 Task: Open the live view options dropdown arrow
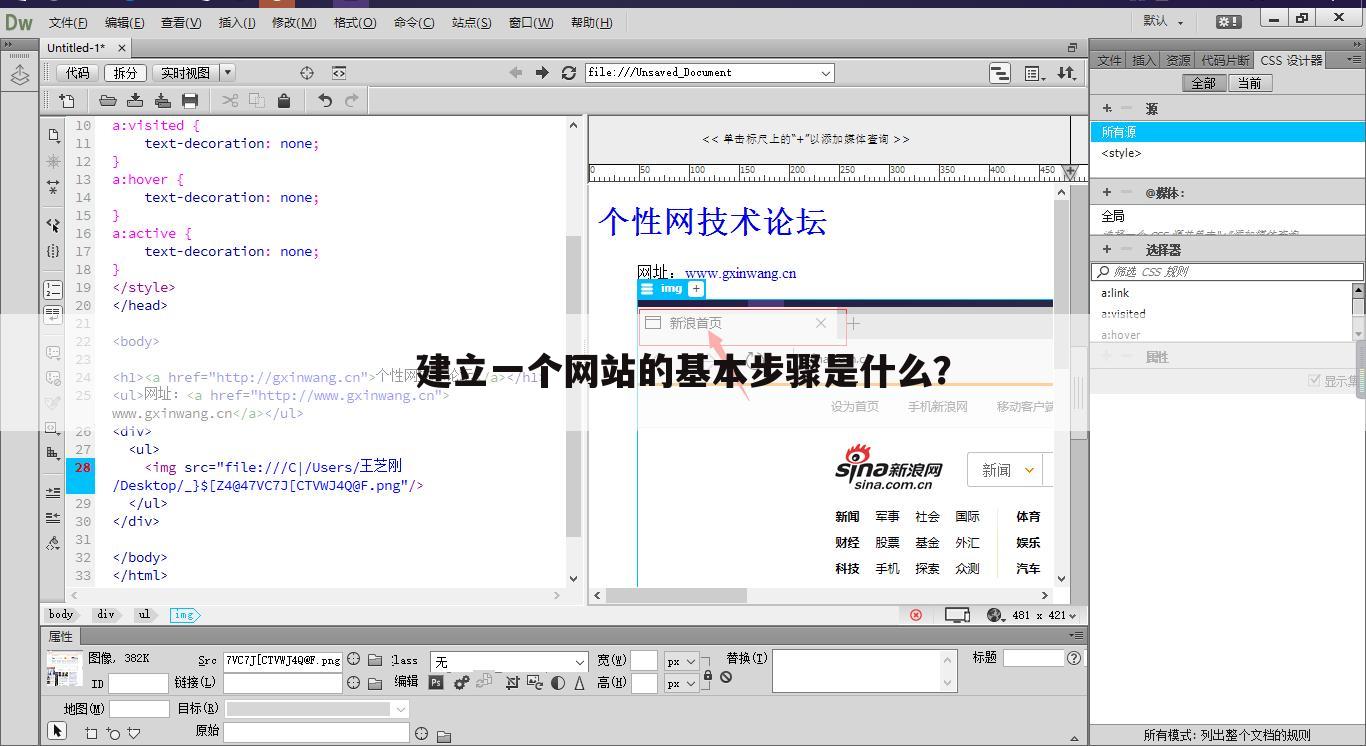coord(228,73)
